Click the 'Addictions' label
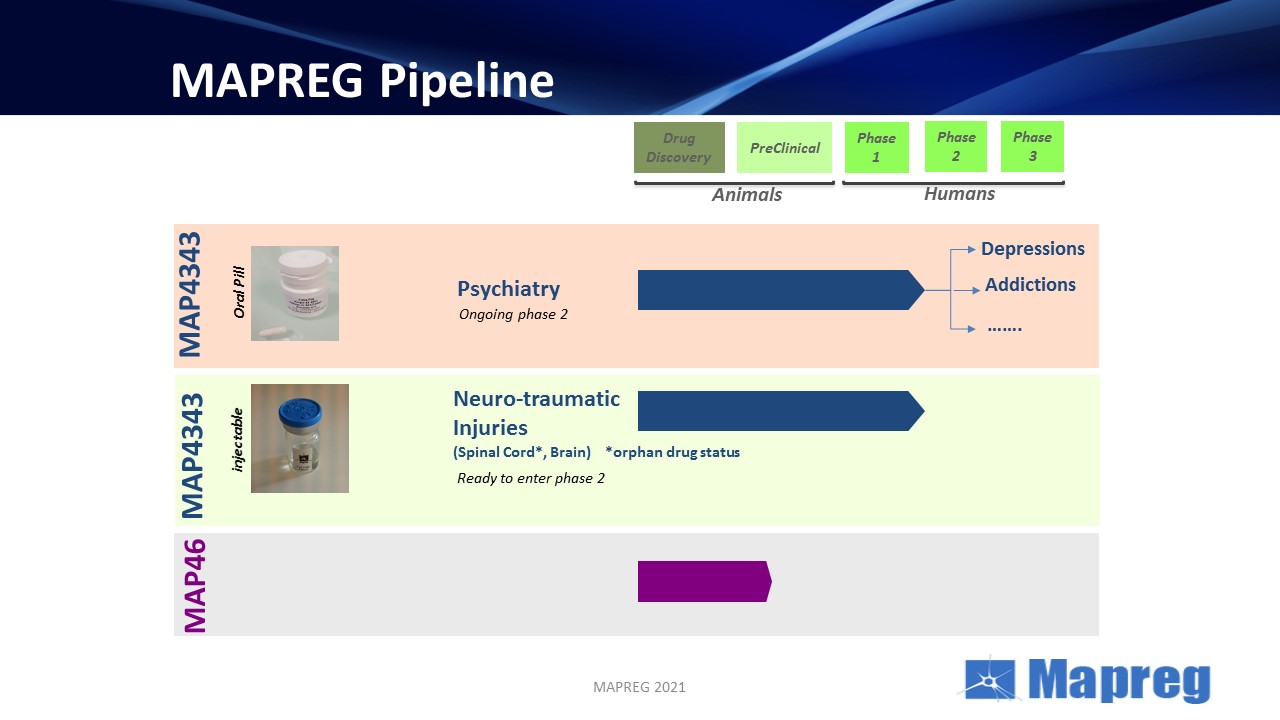Screen dimensions: 1280x720 pos(1030,285)
